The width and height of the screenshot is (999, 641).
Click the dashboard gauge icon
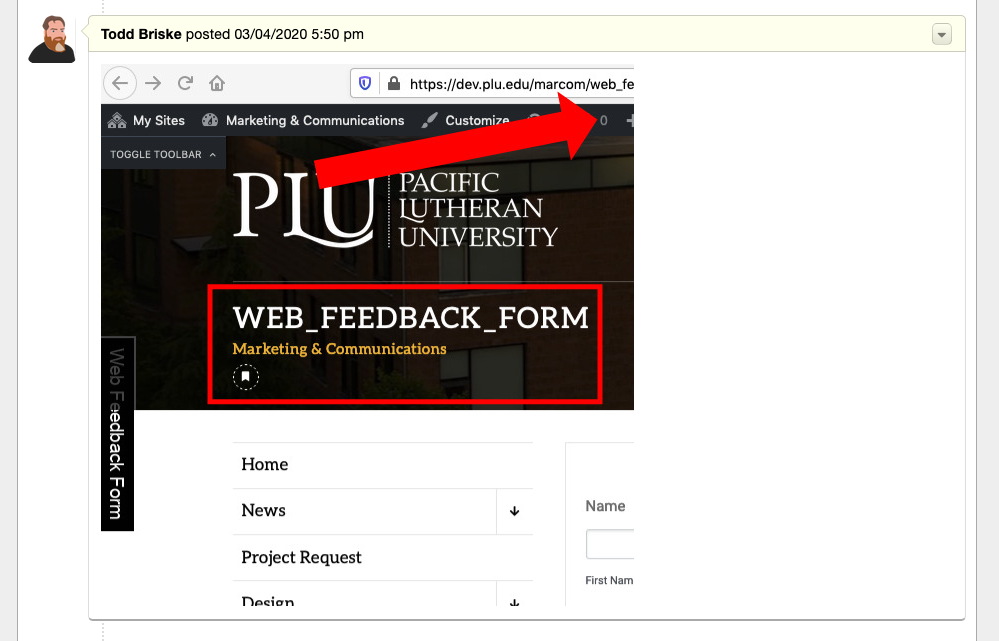pos(210,120)
